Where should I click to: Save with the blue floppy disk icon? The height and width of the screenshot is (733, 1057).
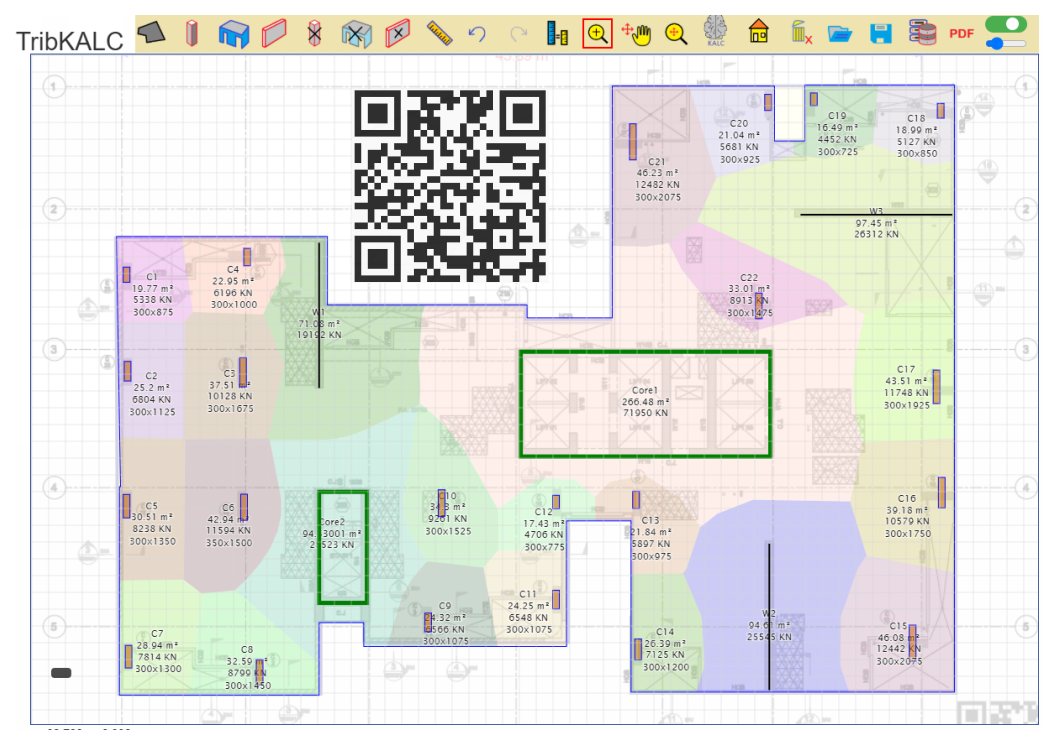point(880,33)
